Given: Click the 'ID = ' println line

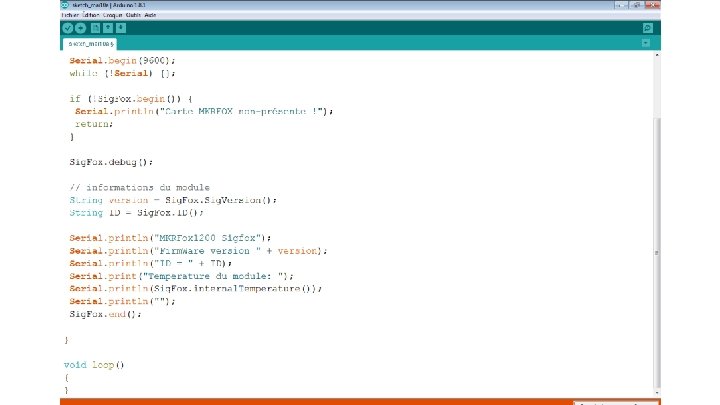Looking at the screenshot, I should (150, 264).
